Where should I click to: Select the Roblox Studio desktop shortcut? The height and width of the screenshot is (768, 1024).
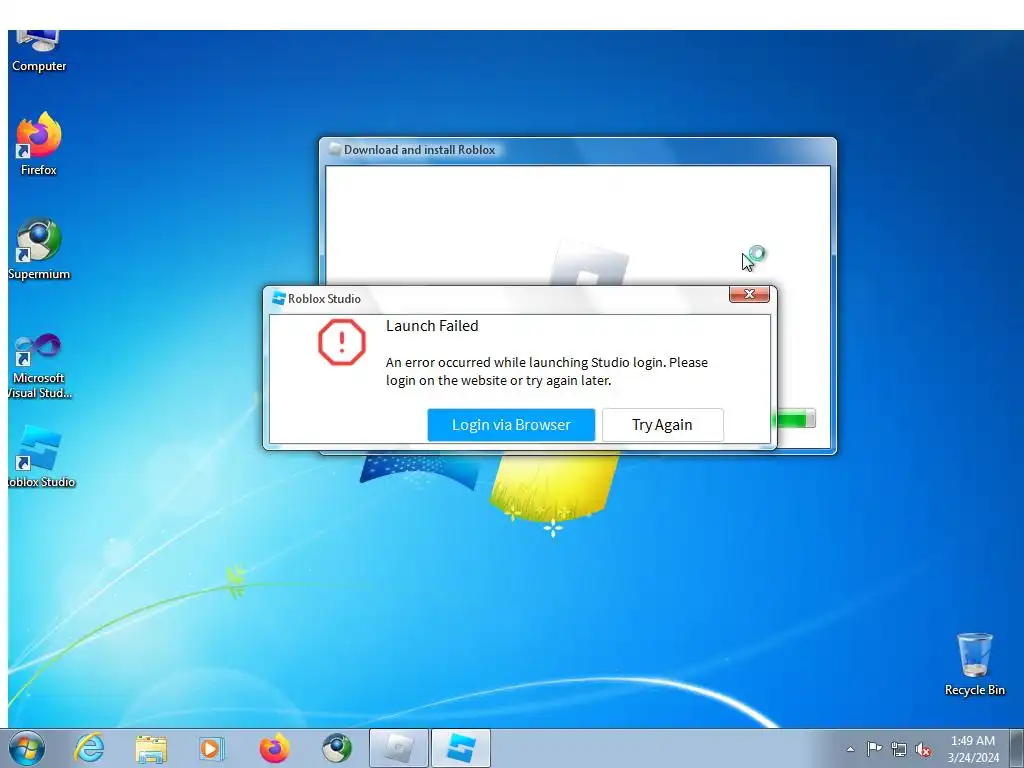point(40,456)
